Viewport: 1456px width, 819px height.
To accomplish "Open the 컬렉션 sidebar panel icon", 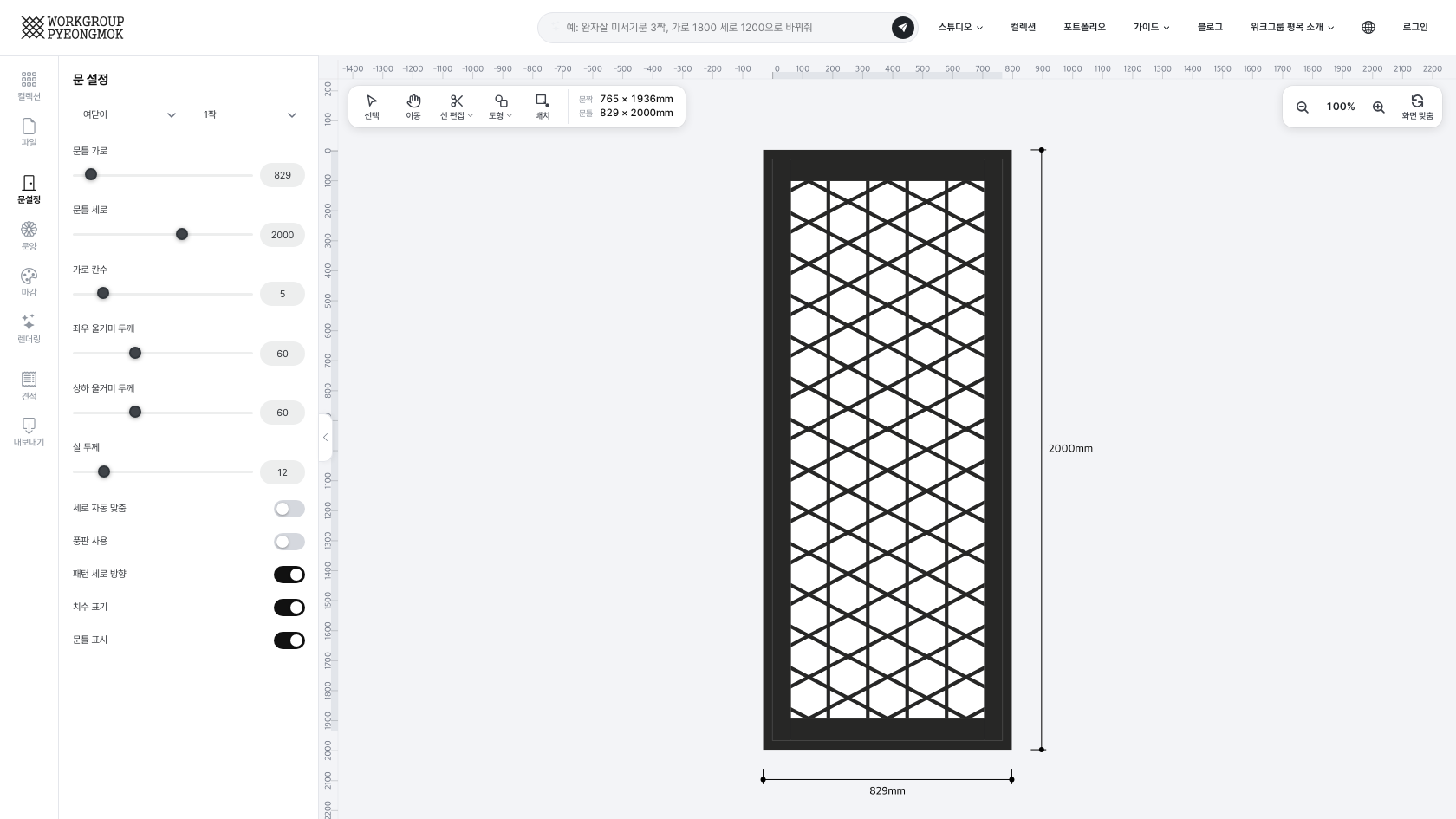I will [x=29, y=86].
